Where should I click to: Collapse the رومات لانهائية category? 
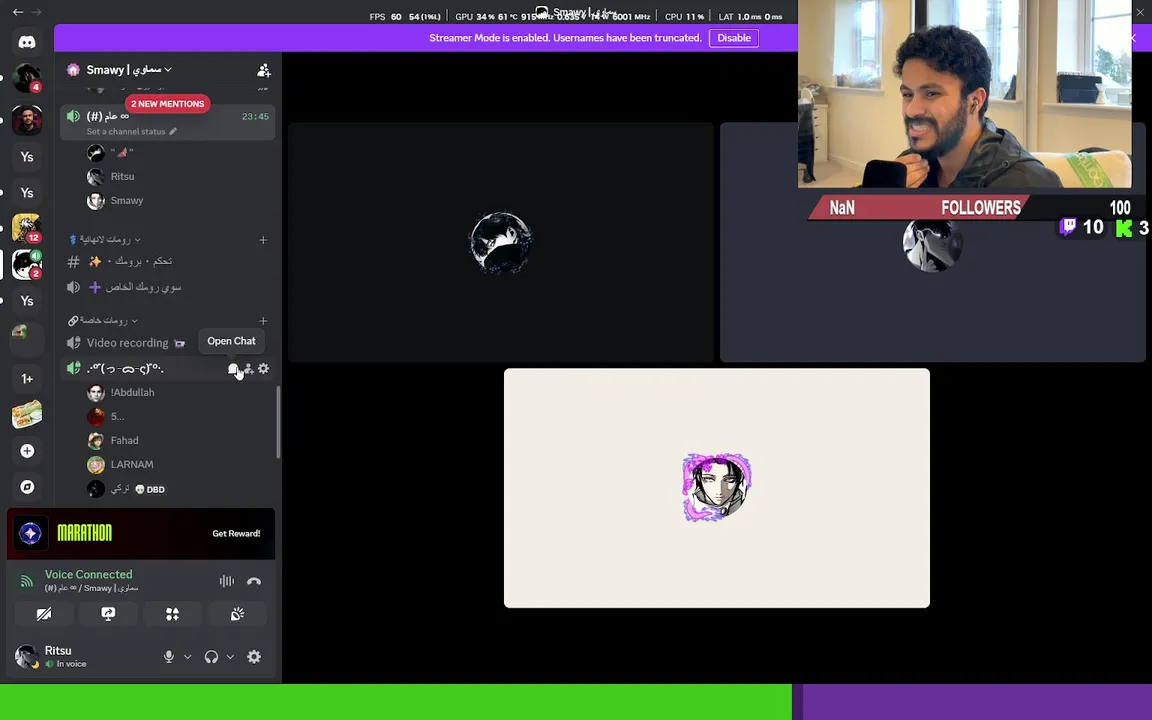coord(104,240)
